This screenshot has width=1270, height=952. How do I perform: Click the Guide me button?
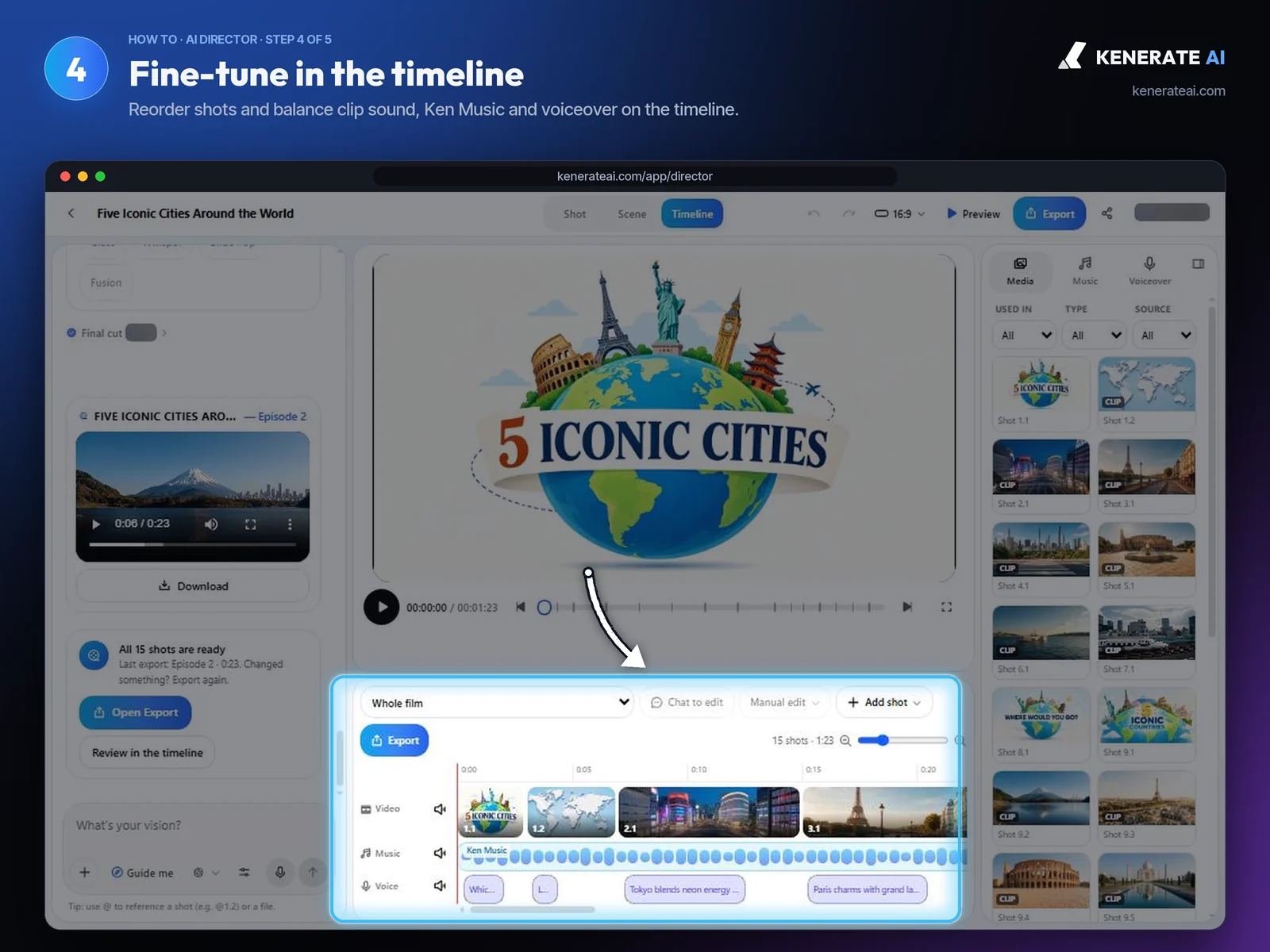tap(142, 873)
